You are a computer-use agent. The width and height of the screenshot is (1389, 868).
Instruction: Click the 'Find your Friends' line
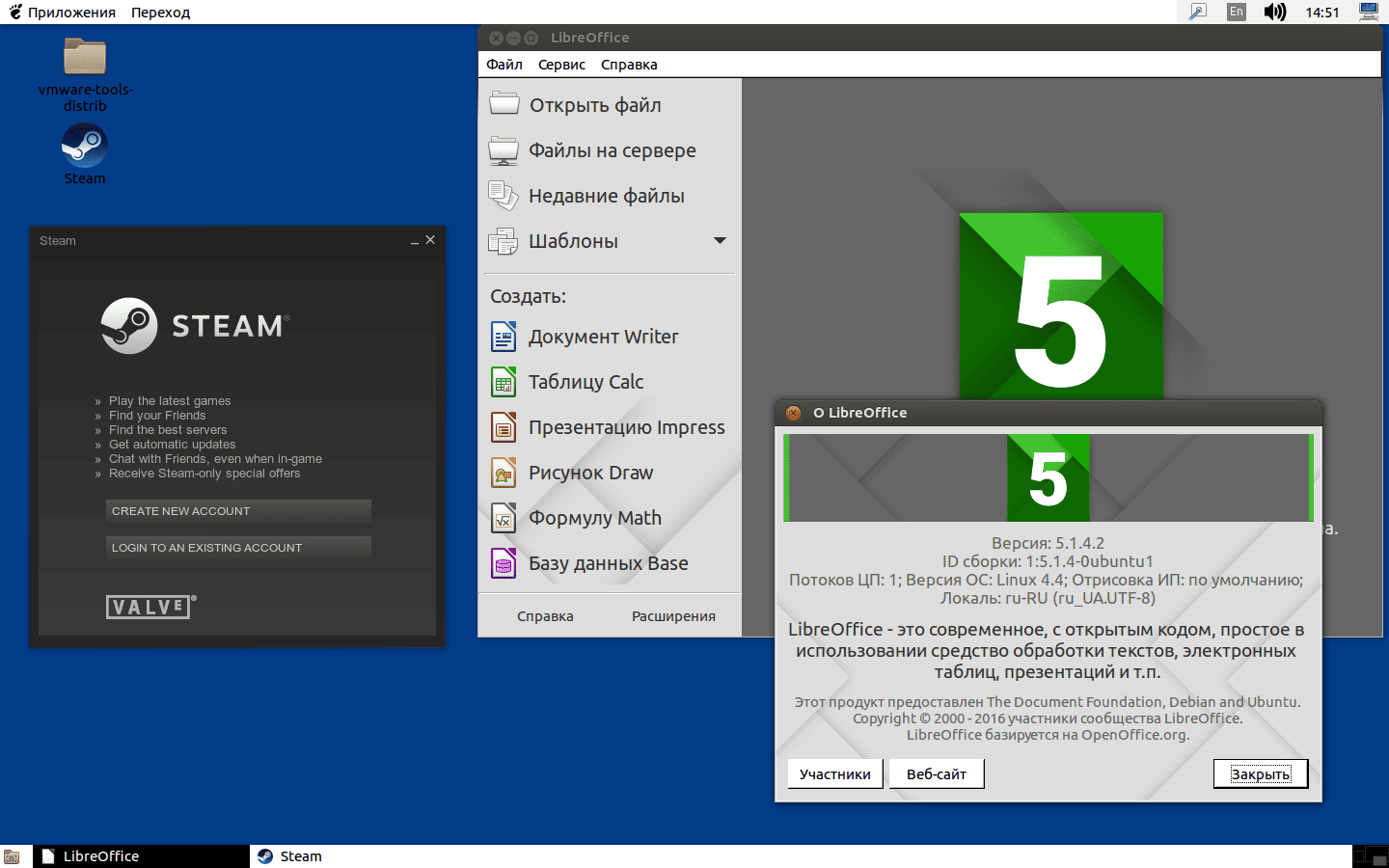point(157,416)
